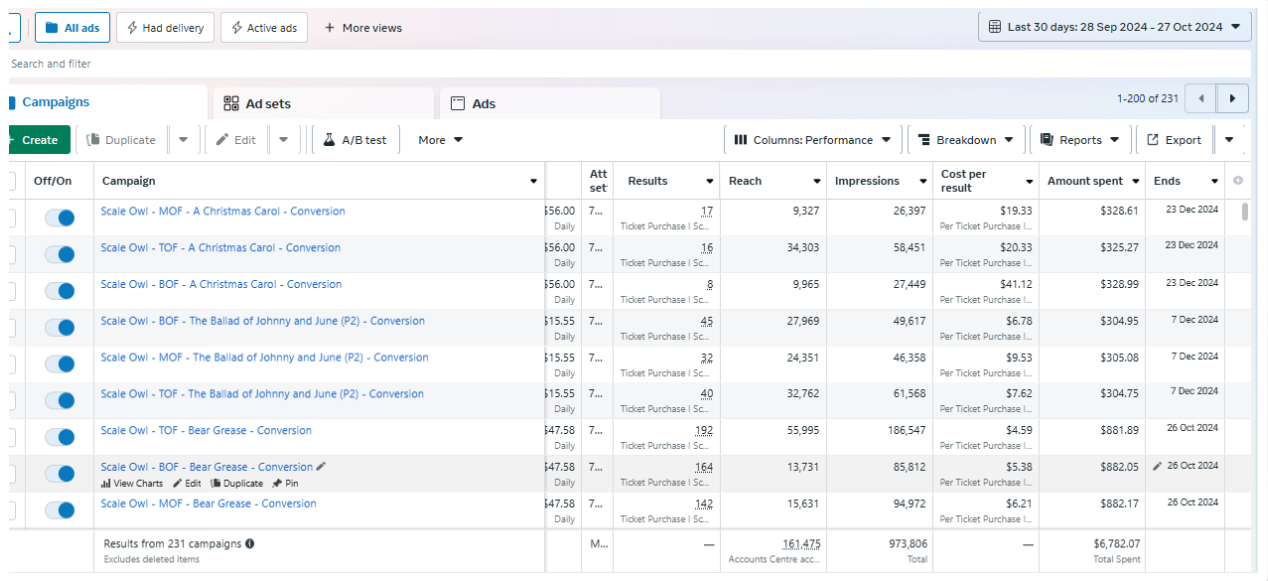Image resolution: width=1268 pixels, height=581 pixels.
Task: Click the vertical scrollbar of the campaigns table
Action: coord(1244,212)
